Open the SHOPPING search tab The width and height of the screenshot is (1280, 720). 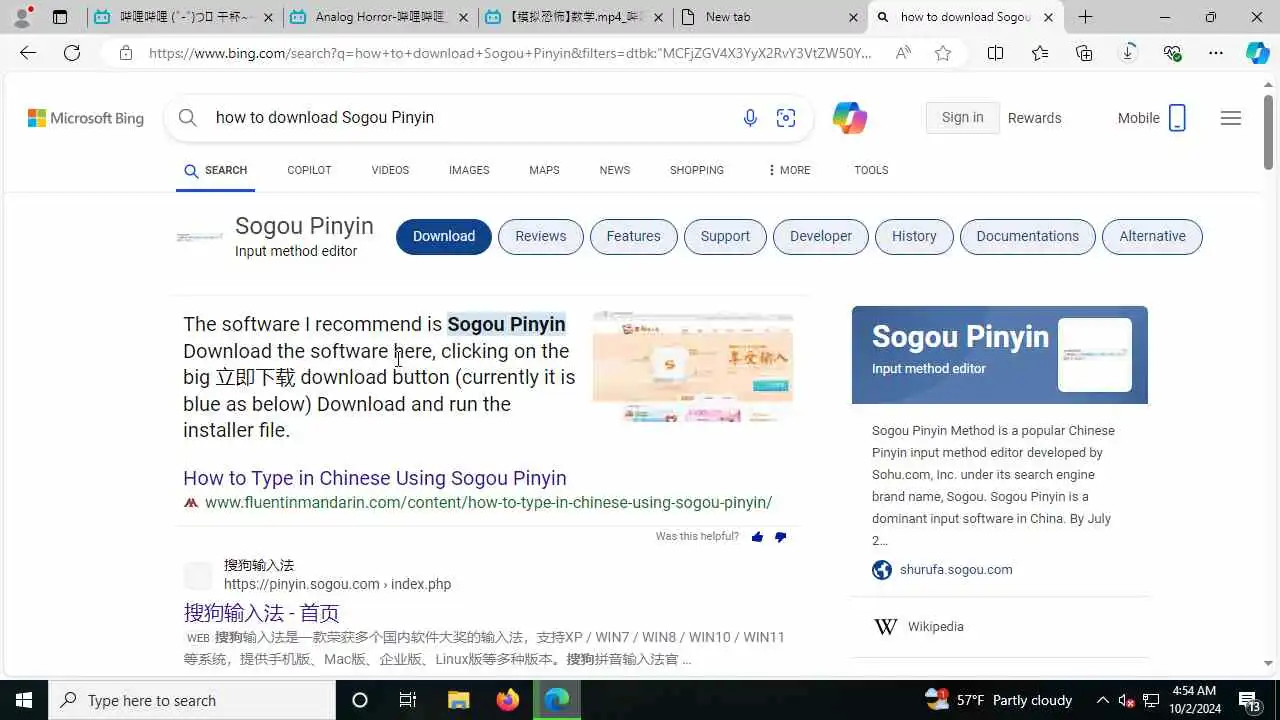click(697, 170)
